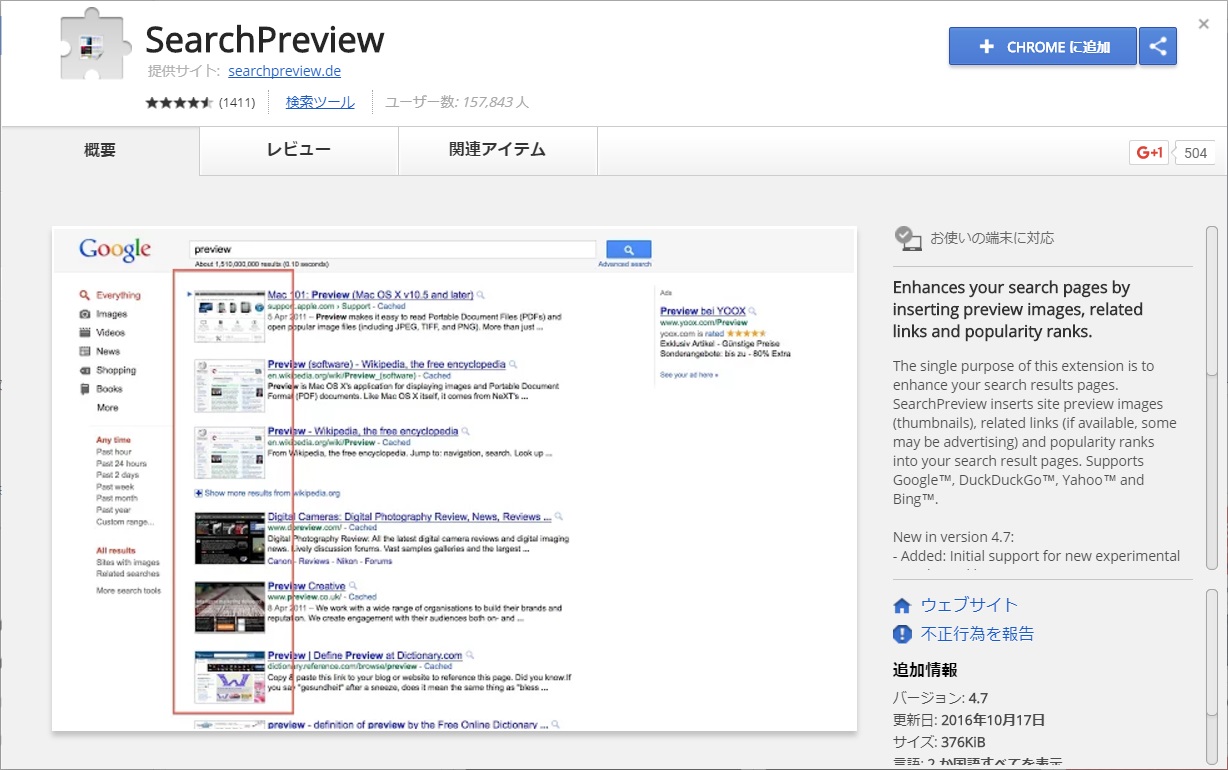Install the extension via CHROME に追加
Screen dimensions: 1228x770
pos(1043,45)
